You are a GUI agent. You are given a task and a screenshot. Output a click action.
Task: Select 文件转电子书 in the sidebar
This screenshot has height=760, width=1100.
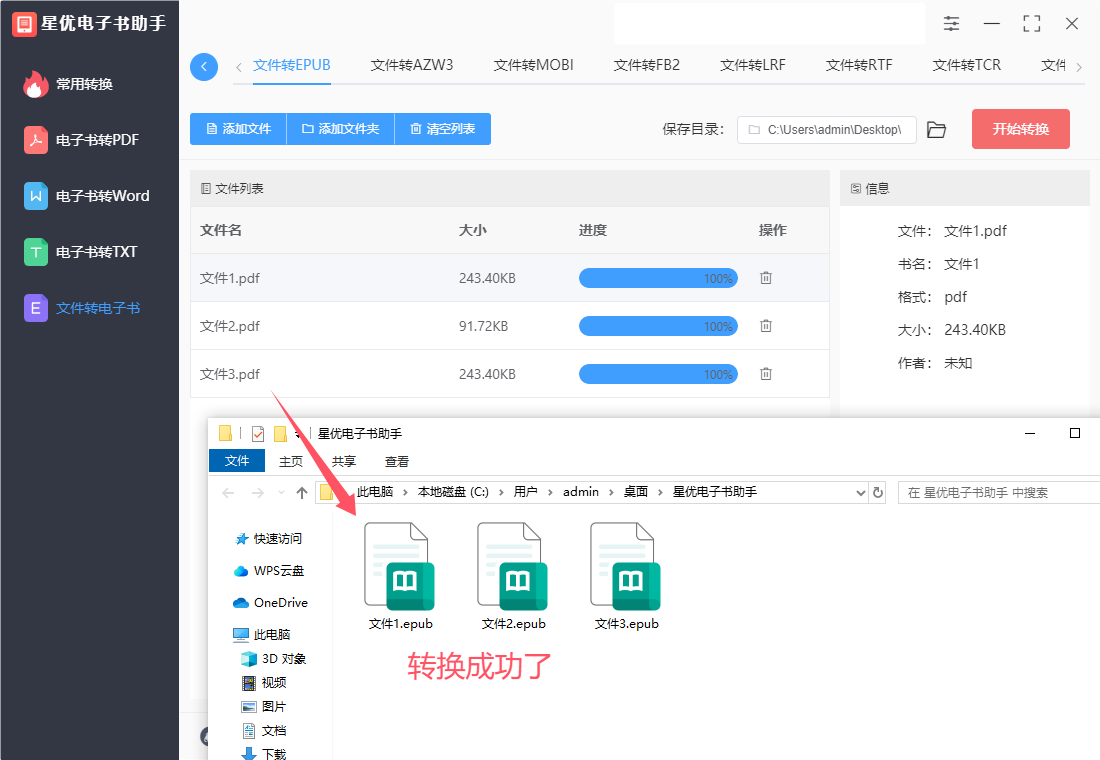pos(82,308)
